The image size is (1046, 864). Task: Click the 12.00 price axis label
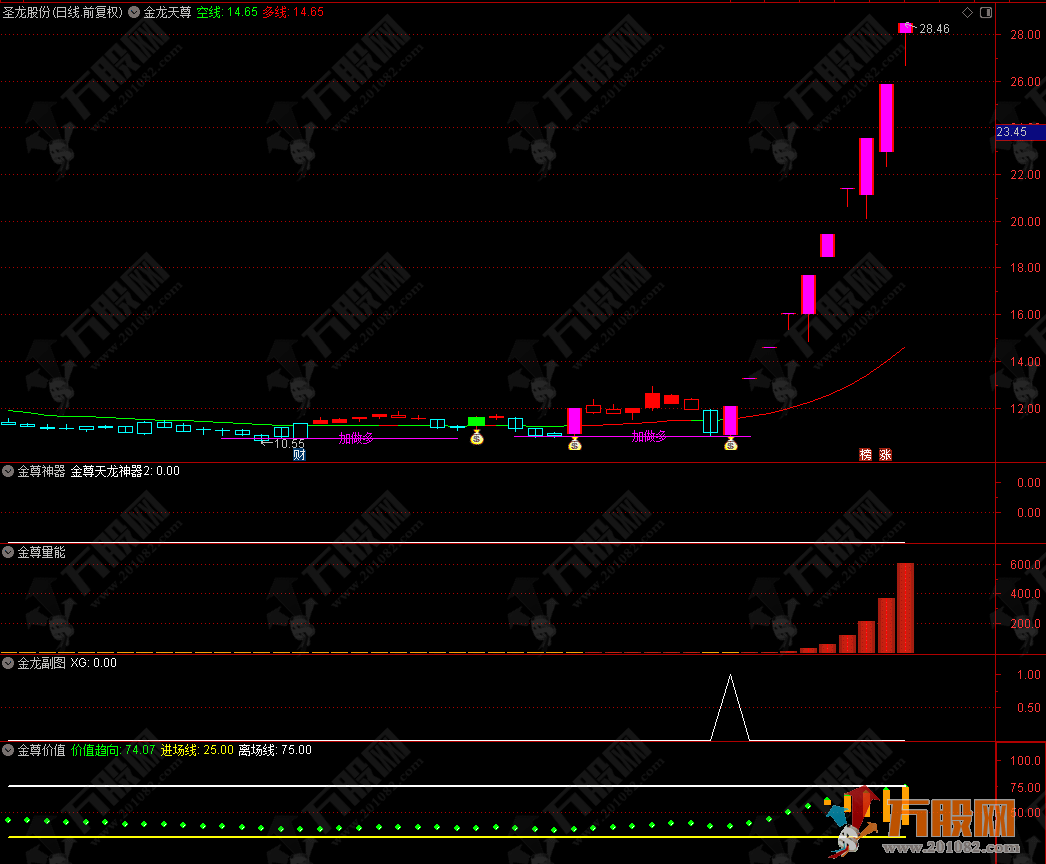click(x=1025, y=408)
